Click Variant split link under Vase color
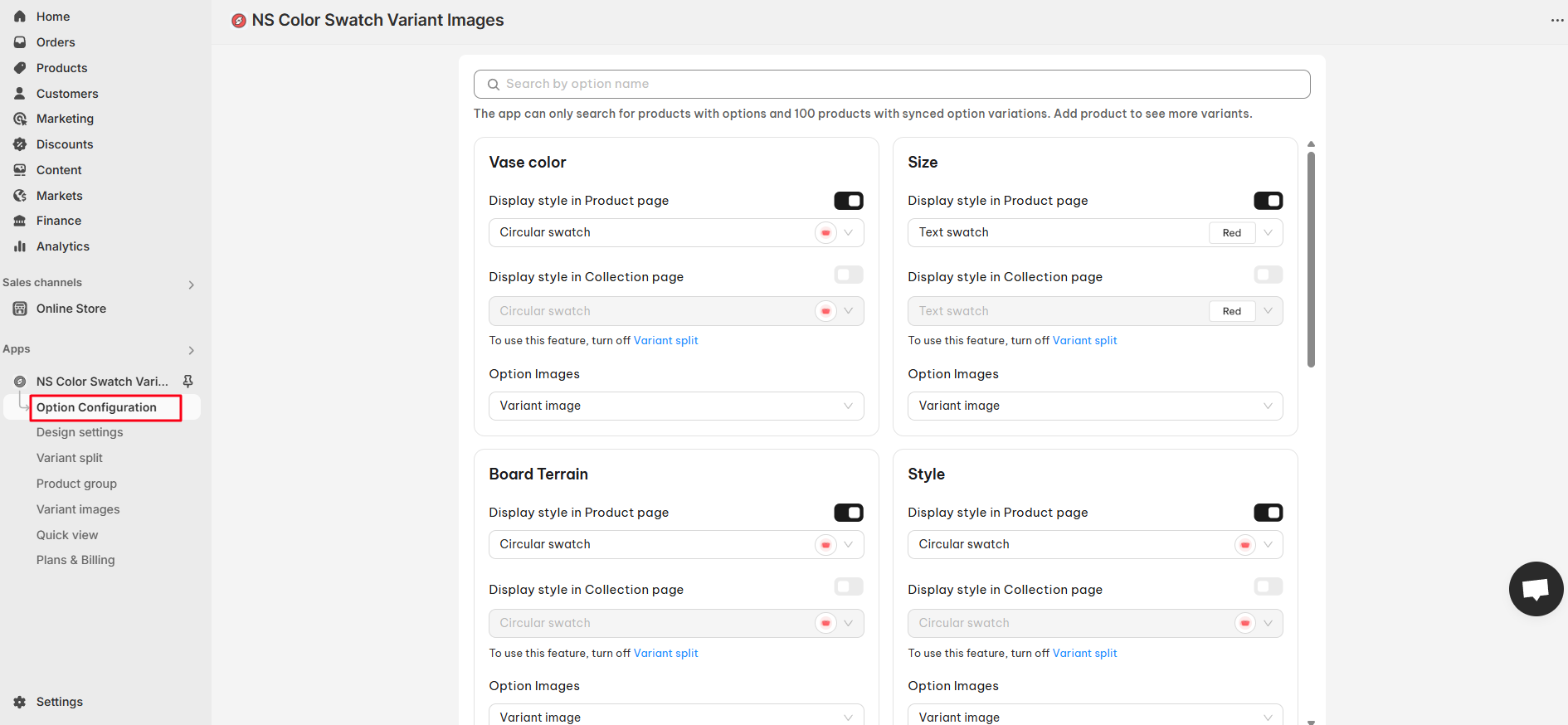This screenshot has height=725, width=1568. click(666, 340)
